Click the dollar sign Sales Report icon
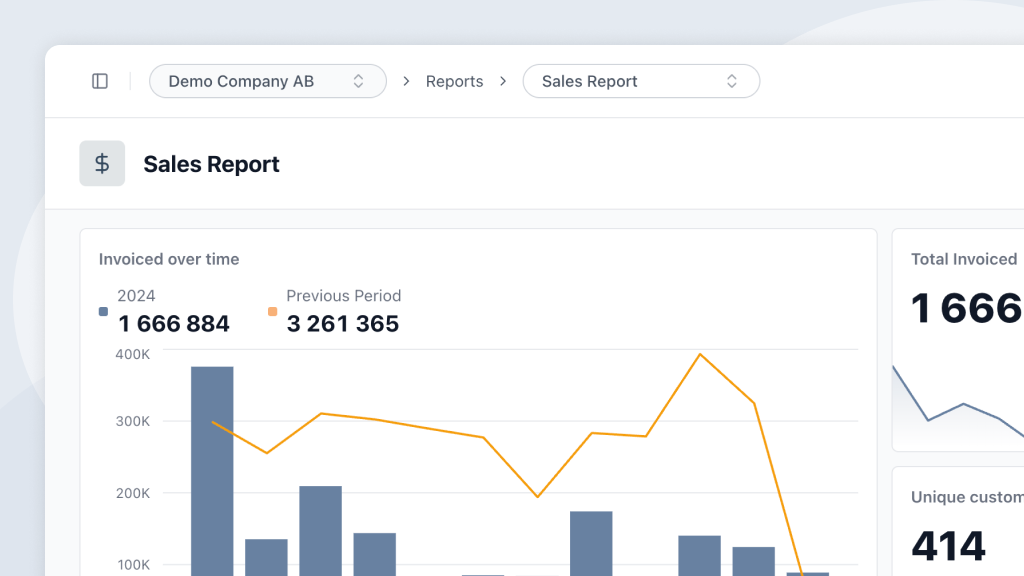Viewport: 1024px width, 576px height. (102, 162)
